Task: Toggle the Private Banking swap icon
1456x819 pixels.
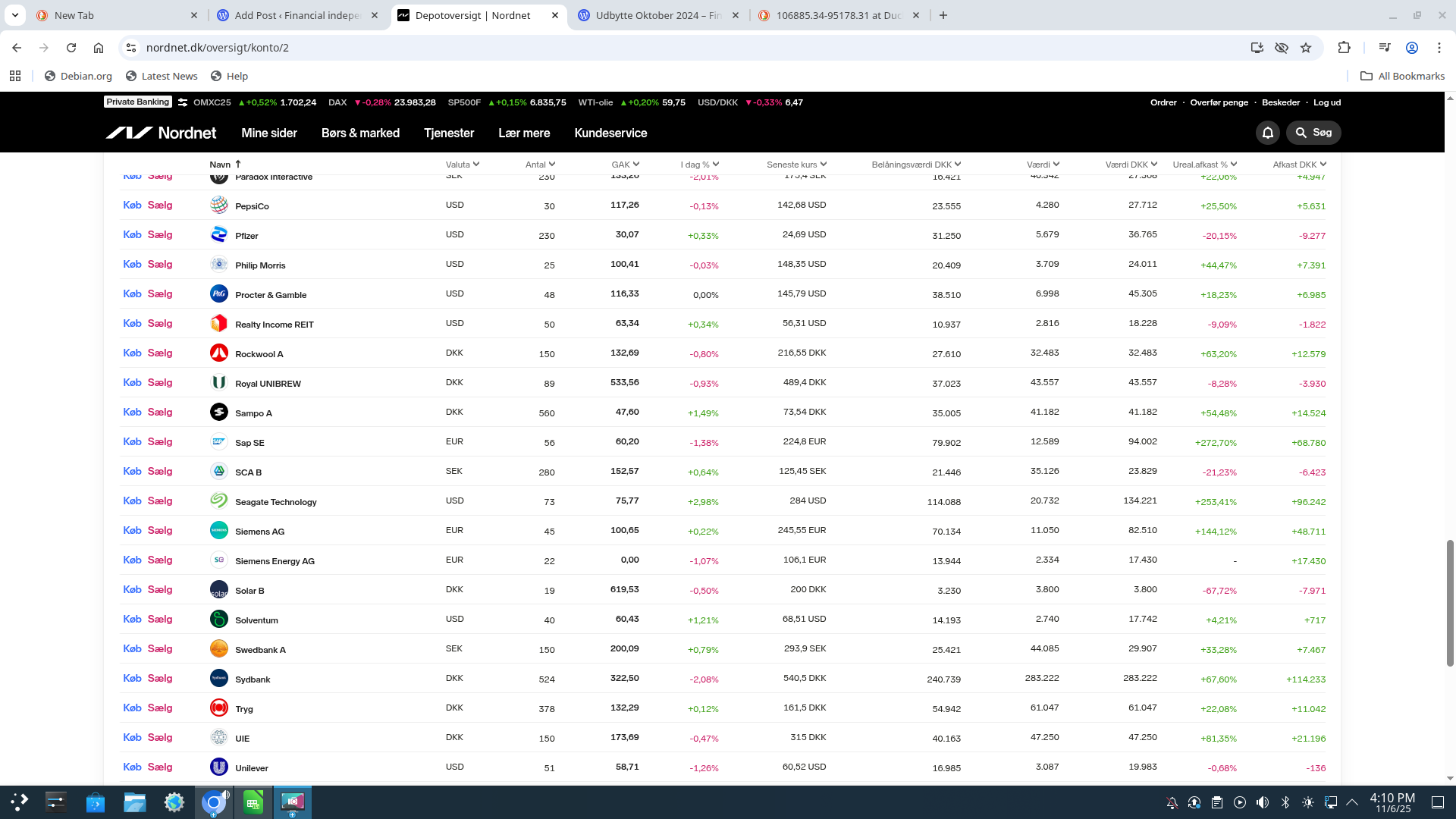Action: click(x=183, y=102)
